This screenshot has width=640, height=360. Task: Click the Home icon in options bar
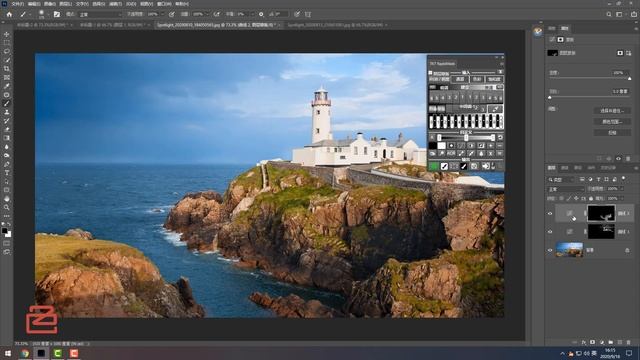click(x=9, y=14)
